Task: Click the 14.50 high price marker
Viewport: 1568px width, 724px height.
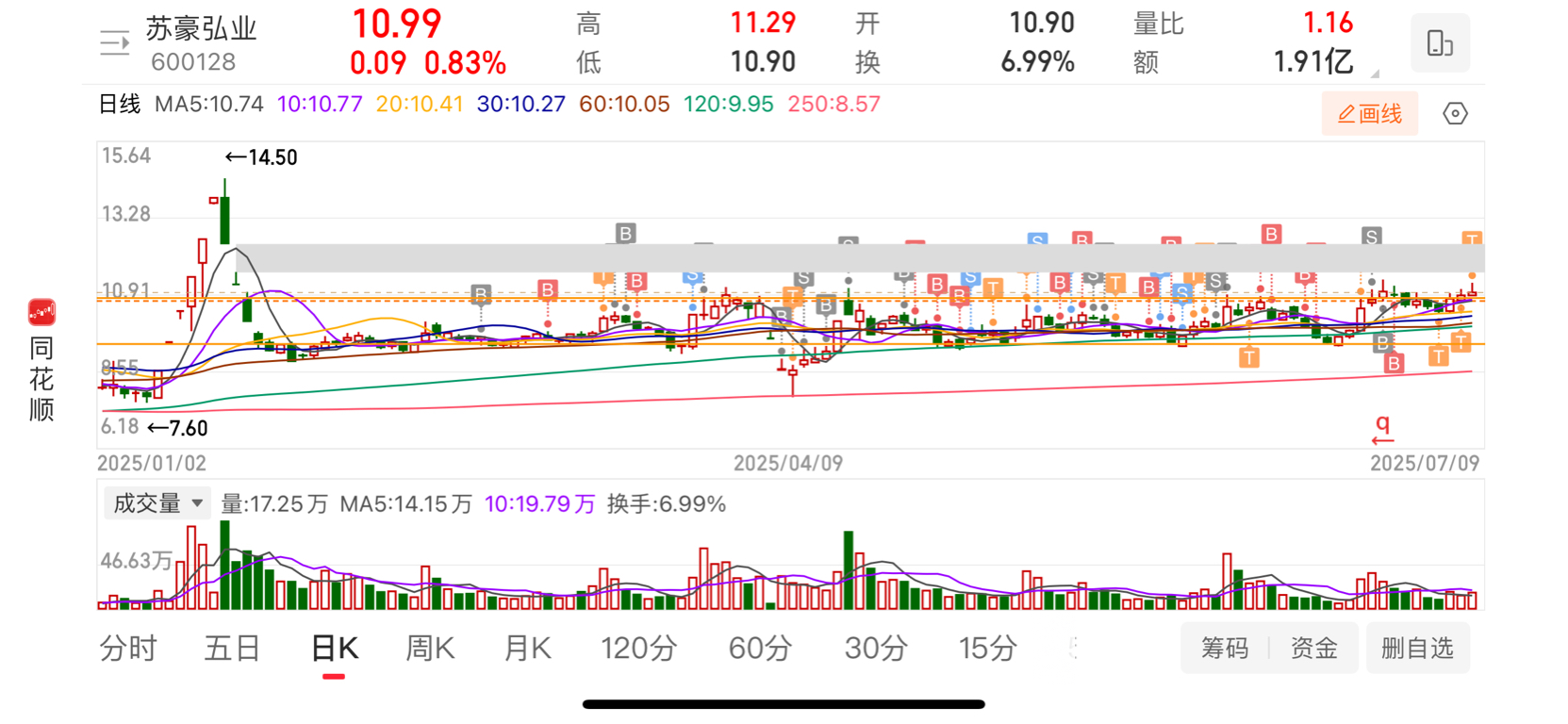Action: (261, 157)
